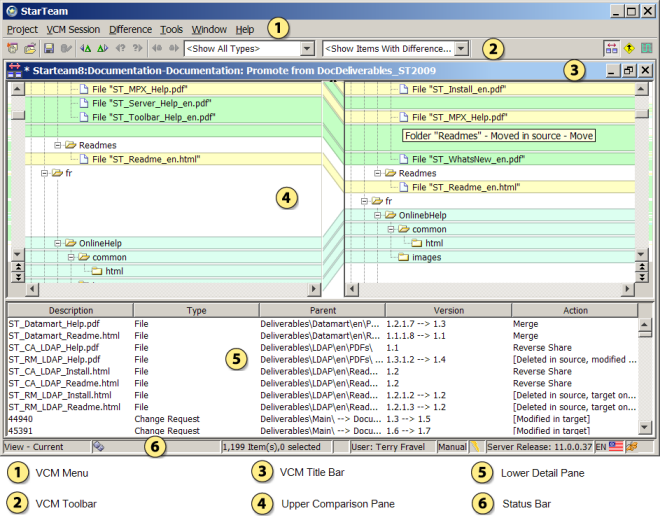This screenshot has height=517, width=660.
Task: Click the open folder toolbar icon
Action: pyautogui.click(x=31, y=49)
